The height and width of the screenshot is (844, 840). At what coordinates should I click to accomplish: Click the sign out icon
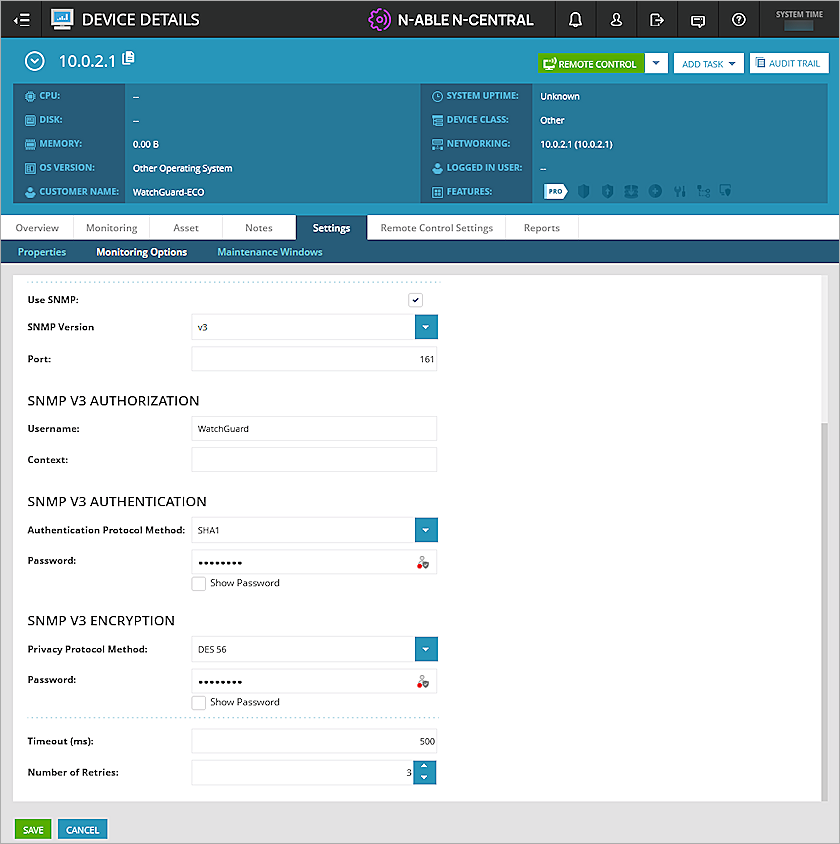tap(657, 20)
